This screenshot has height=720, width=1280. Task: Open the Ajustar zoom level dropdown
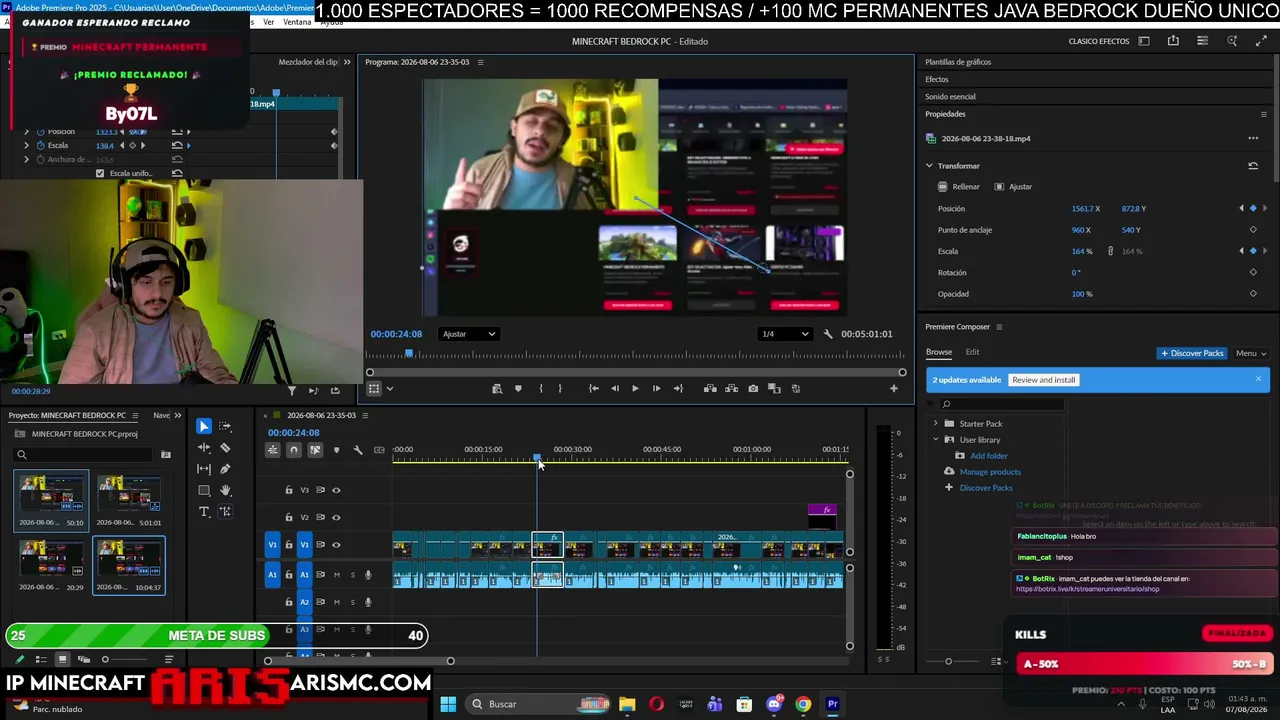point(469,334)
